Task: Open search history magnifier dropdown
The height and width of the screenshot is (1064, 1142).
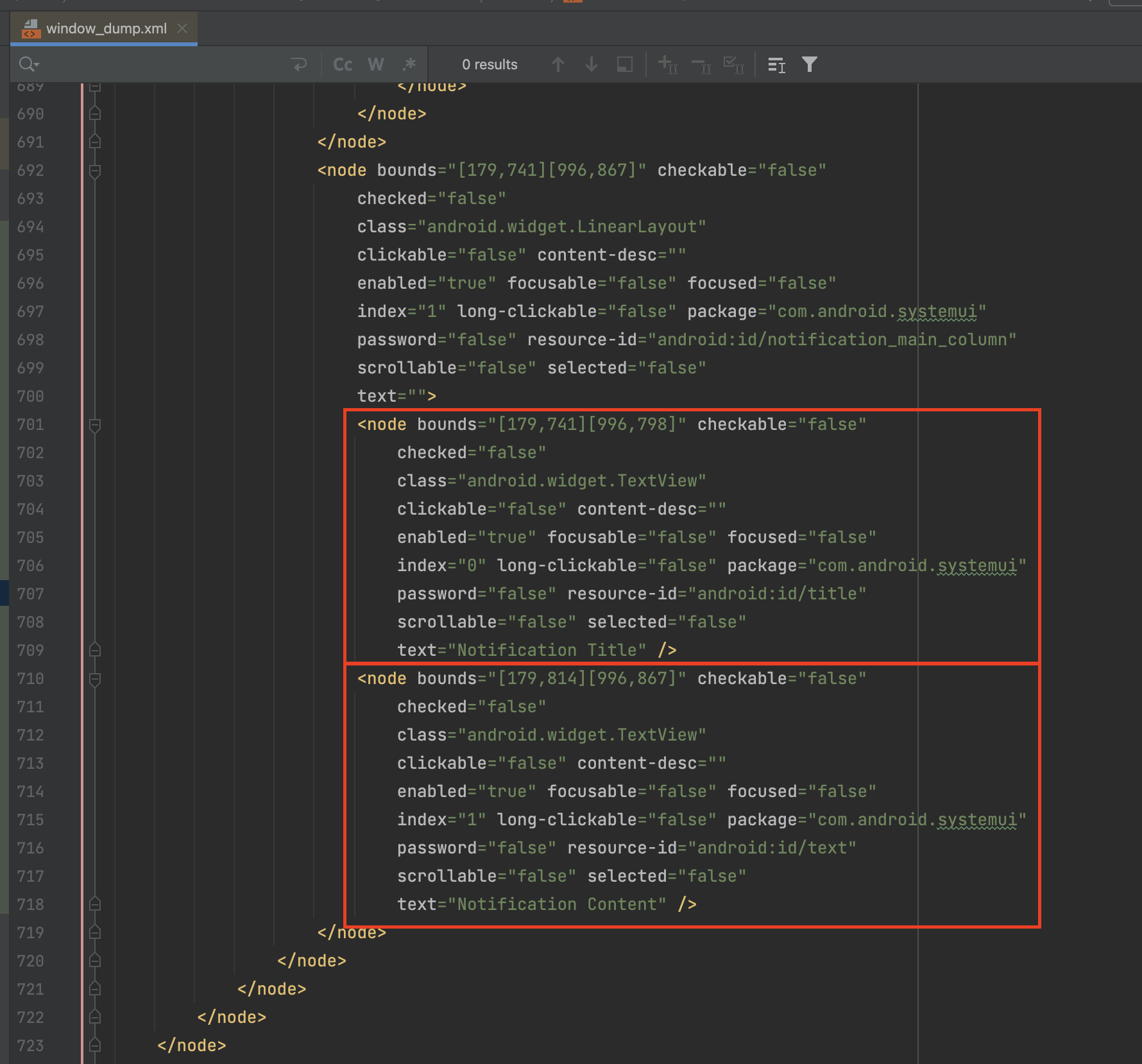Action: pyautogui.click(x=29, y=64)
